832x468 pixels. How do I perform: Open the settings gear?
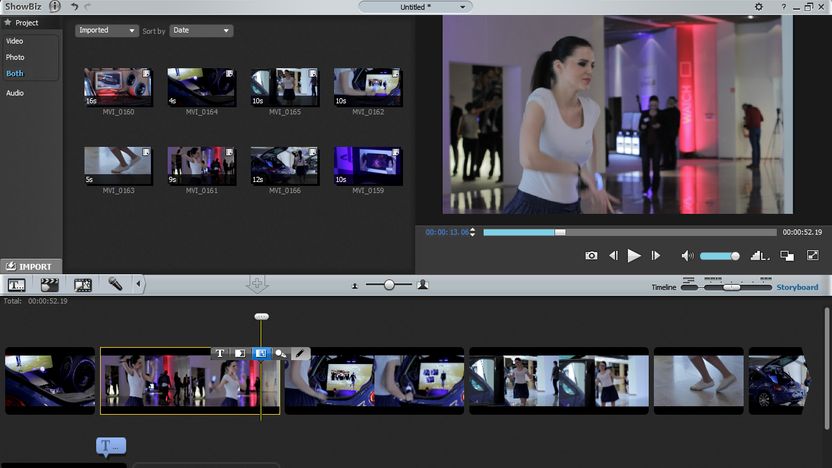tap(759, 6)
